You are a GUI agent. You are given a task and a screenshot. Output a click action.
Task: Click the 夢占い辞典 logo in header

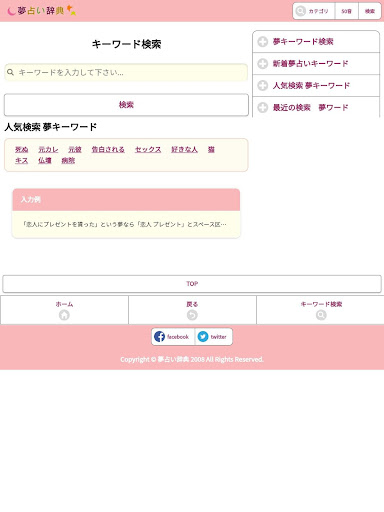click(x=42, y=11)
